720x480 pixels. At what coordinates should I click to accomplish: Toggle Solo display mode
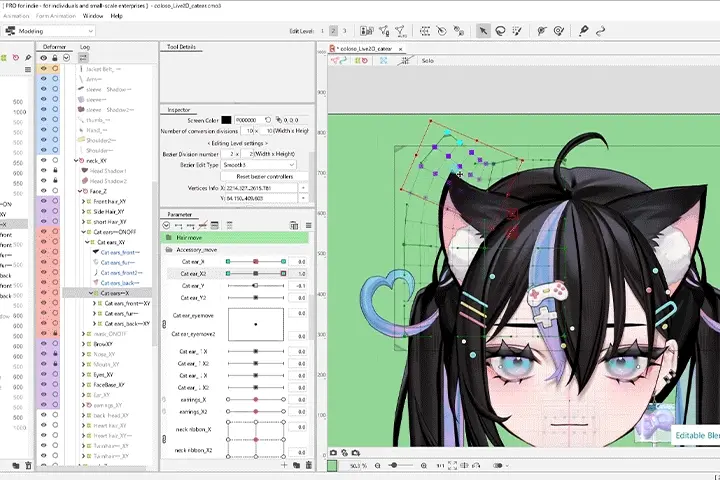coord(428,61)
